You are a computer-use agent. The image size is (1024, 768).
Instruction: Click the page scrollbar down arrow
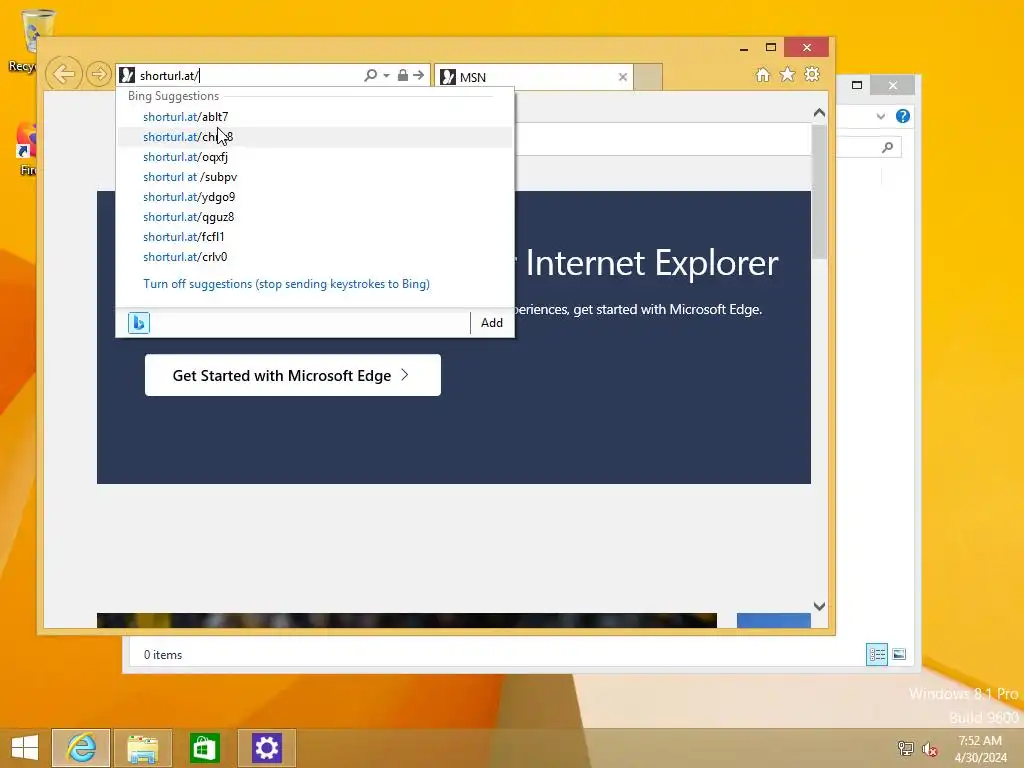[820, 607]
